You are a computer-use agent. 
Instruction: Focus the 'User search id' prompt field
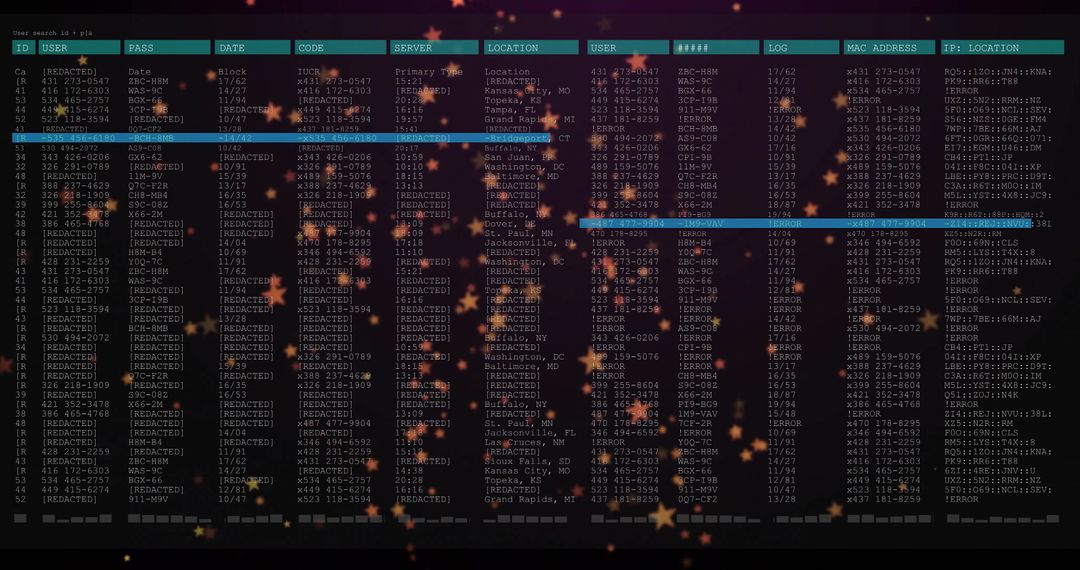coord(52,33)
